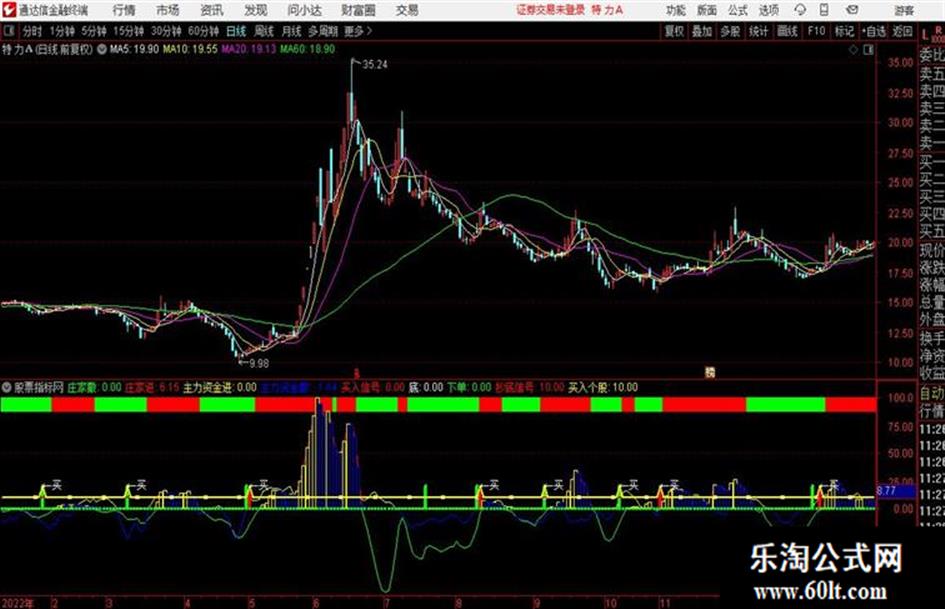Click the month 11 timeline marker
Viewport: 945px width, 609px height.
click(x=664, y=602)
